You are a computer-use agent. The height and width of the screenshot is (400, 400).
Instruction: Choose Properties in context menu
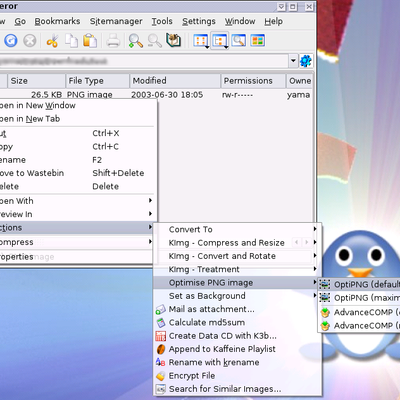[77, 257]
